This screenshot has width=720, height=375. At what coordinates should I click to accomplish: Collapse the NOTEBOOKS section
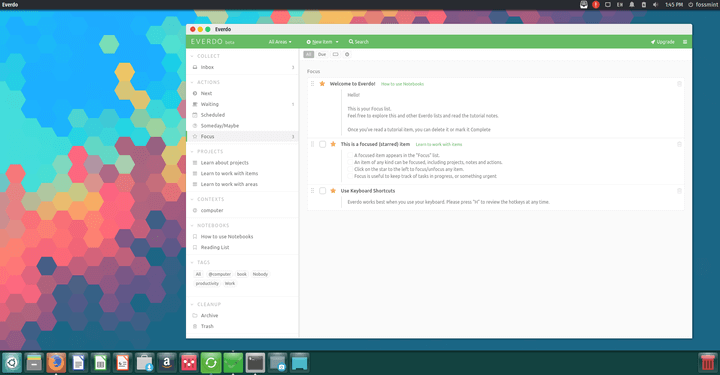point(192,225)
